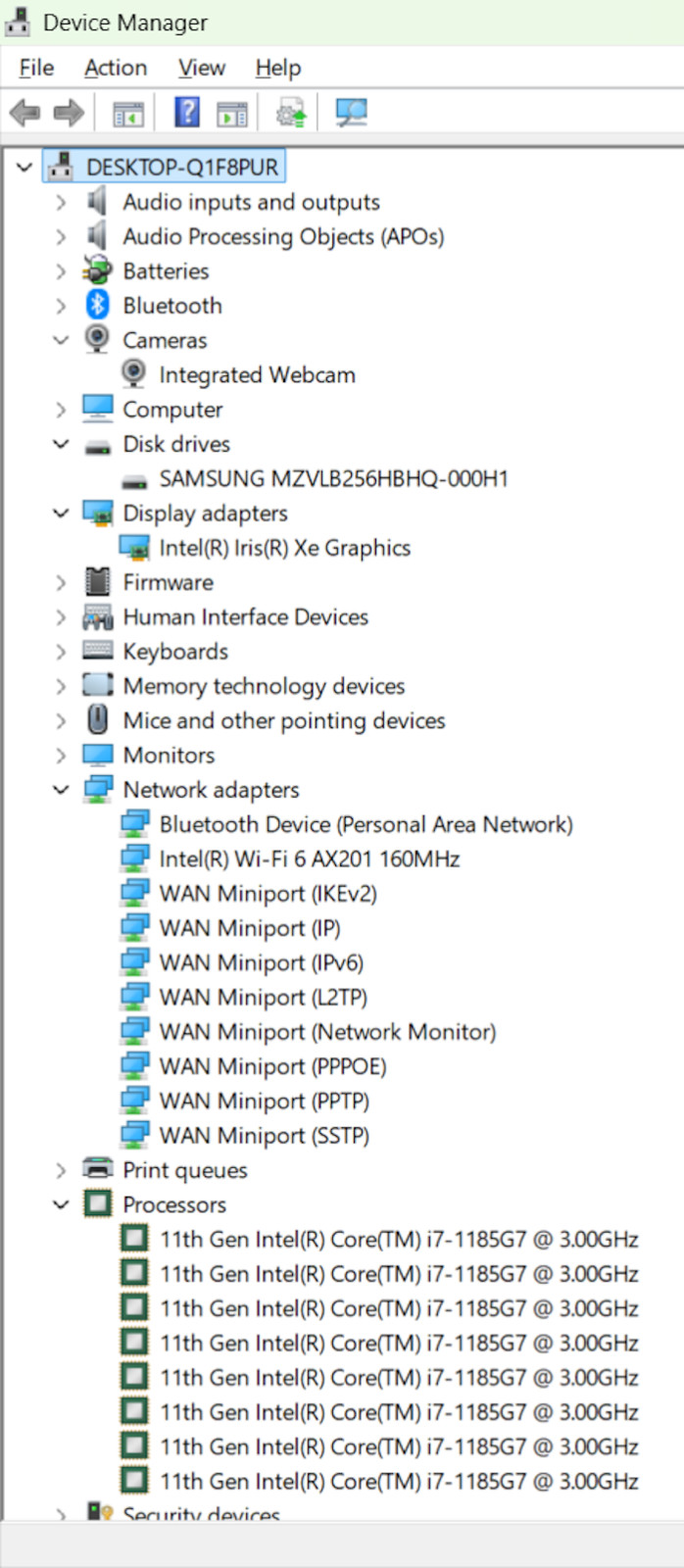Click the Cameras category webcam icon

pyautogui.click(x=97, y=339)
